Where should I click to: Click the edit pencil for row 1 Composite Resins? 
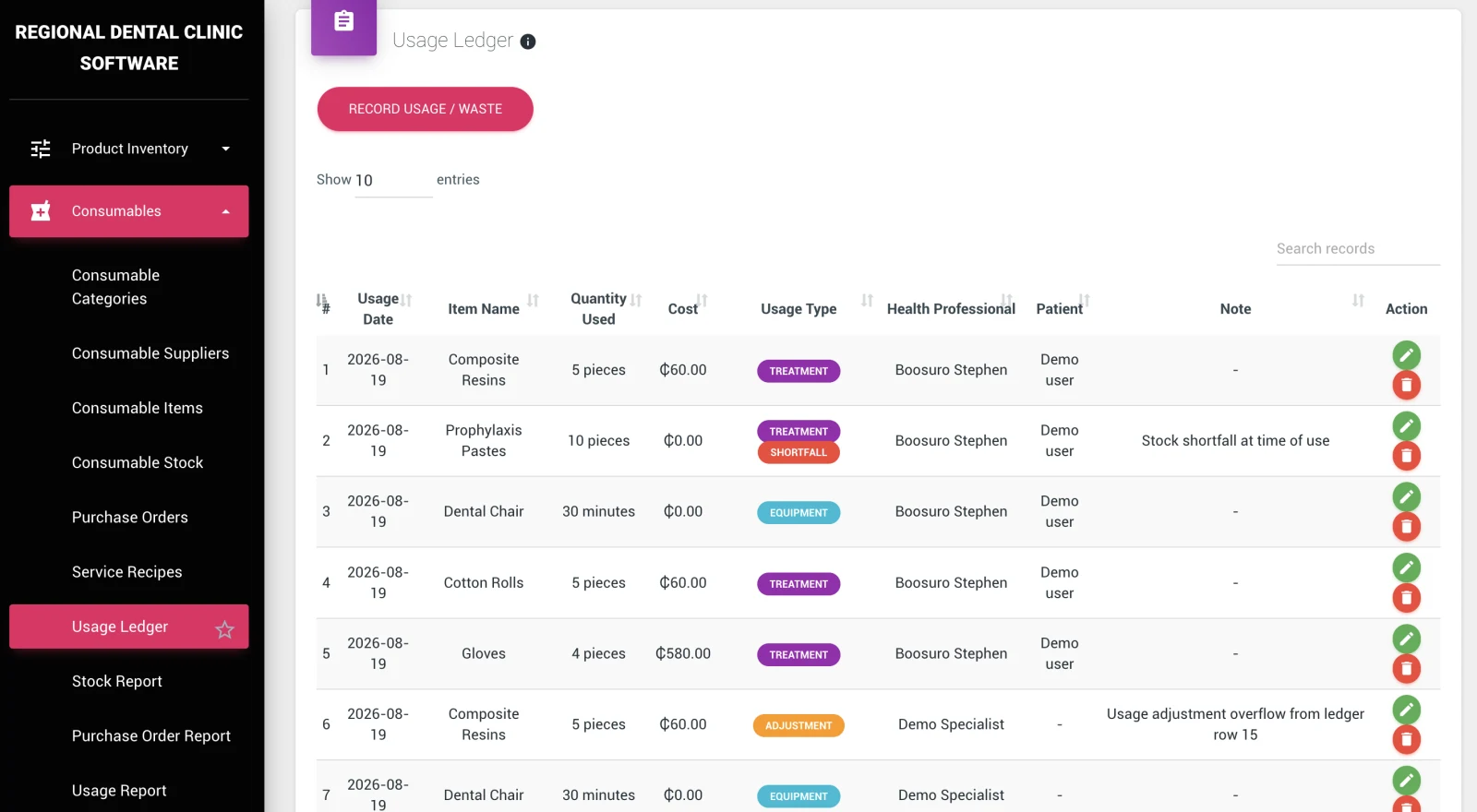(1406, 355)
